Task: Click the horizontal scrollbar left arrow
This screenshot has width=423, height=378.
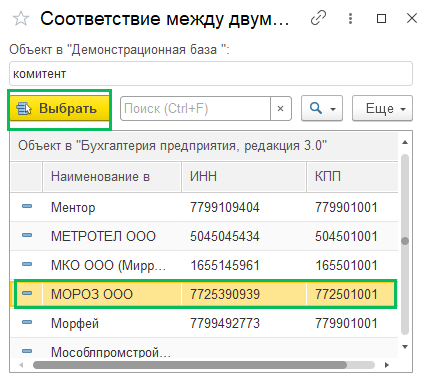Action: pos(21,365)
